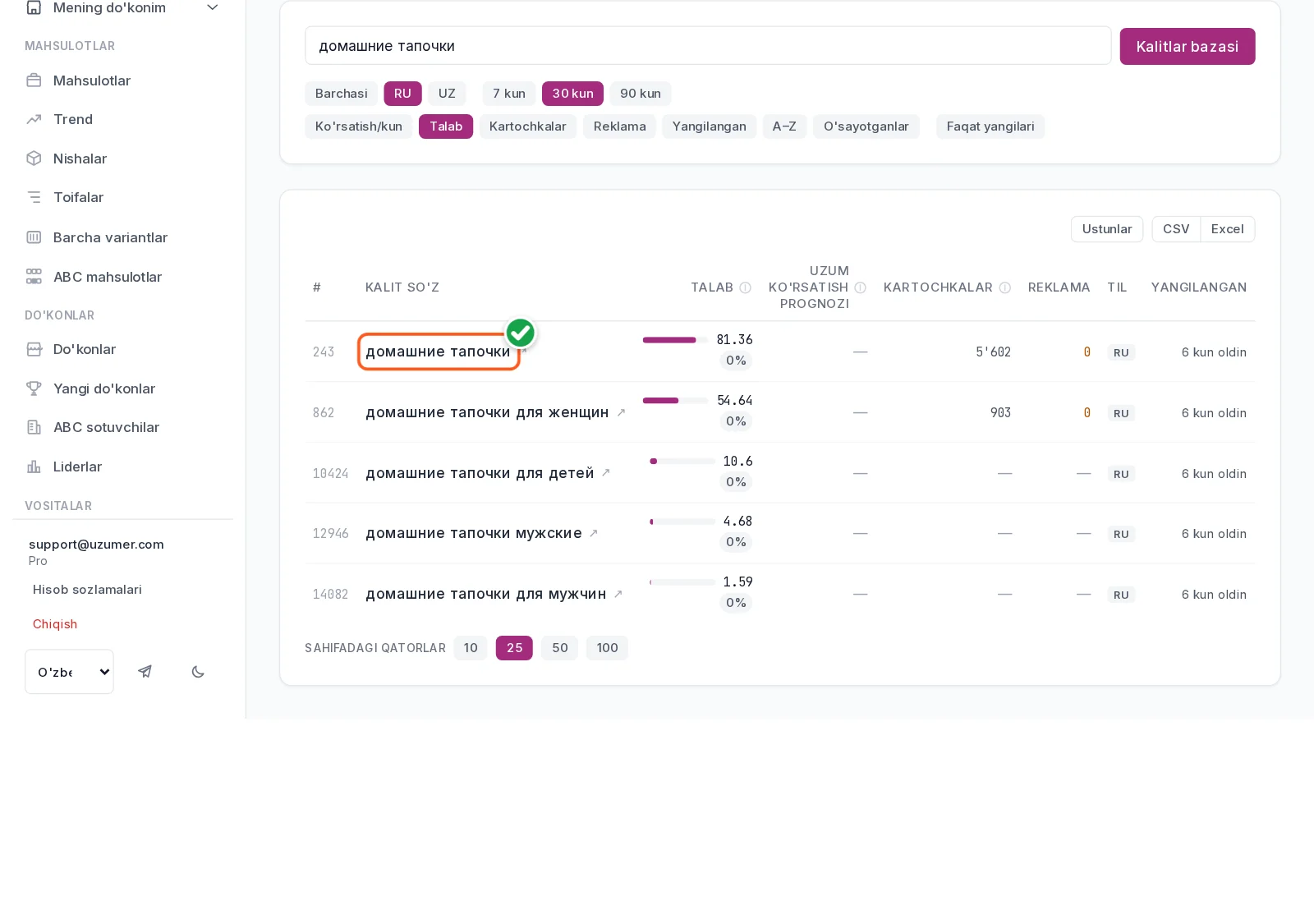Click the Trend sidebar icon
The height and width of the screenshot is (924, 1314).
click(x=34, y=119)
